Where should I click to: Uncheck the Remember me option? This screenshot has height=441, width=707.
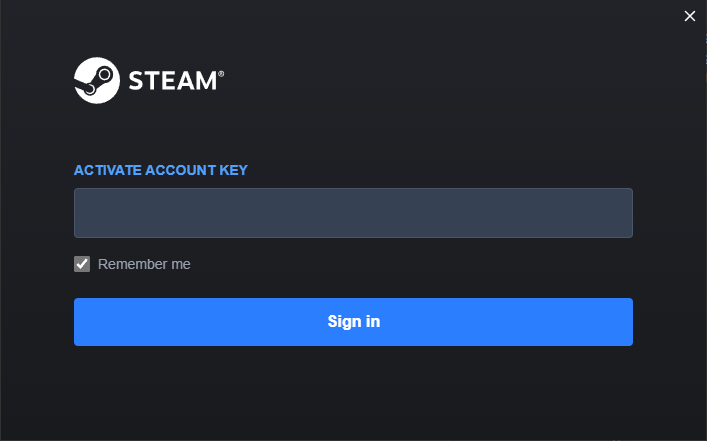82,264
